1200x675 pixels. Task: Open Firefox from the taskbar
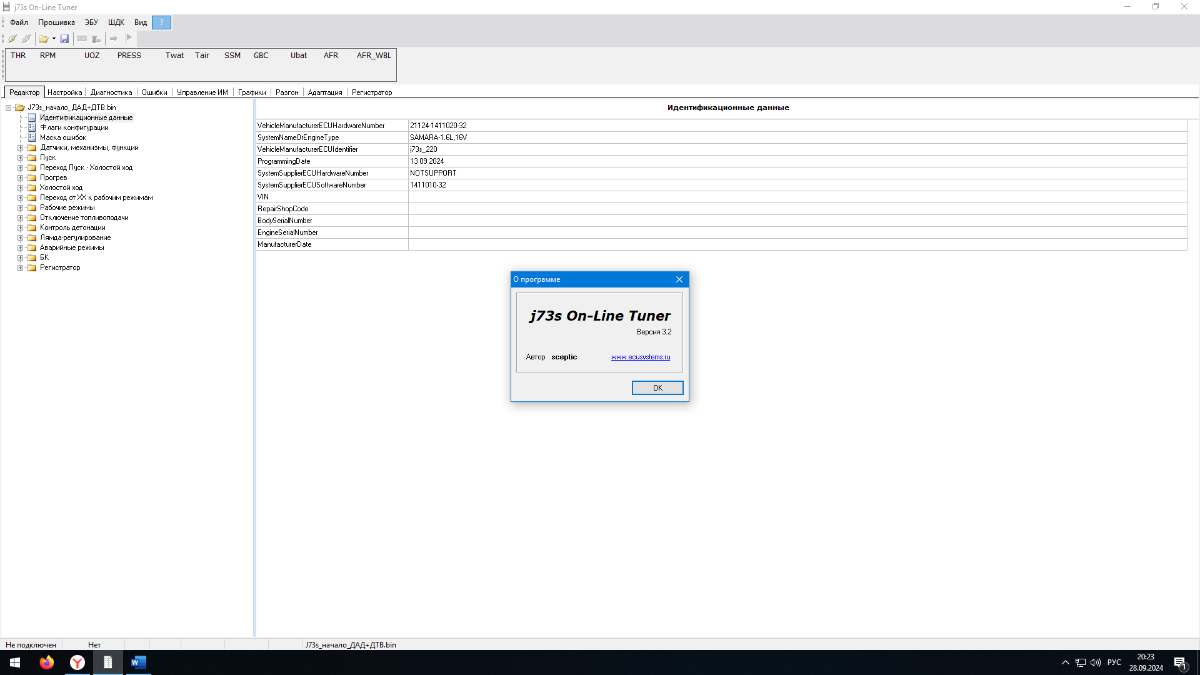coord(47,662)
